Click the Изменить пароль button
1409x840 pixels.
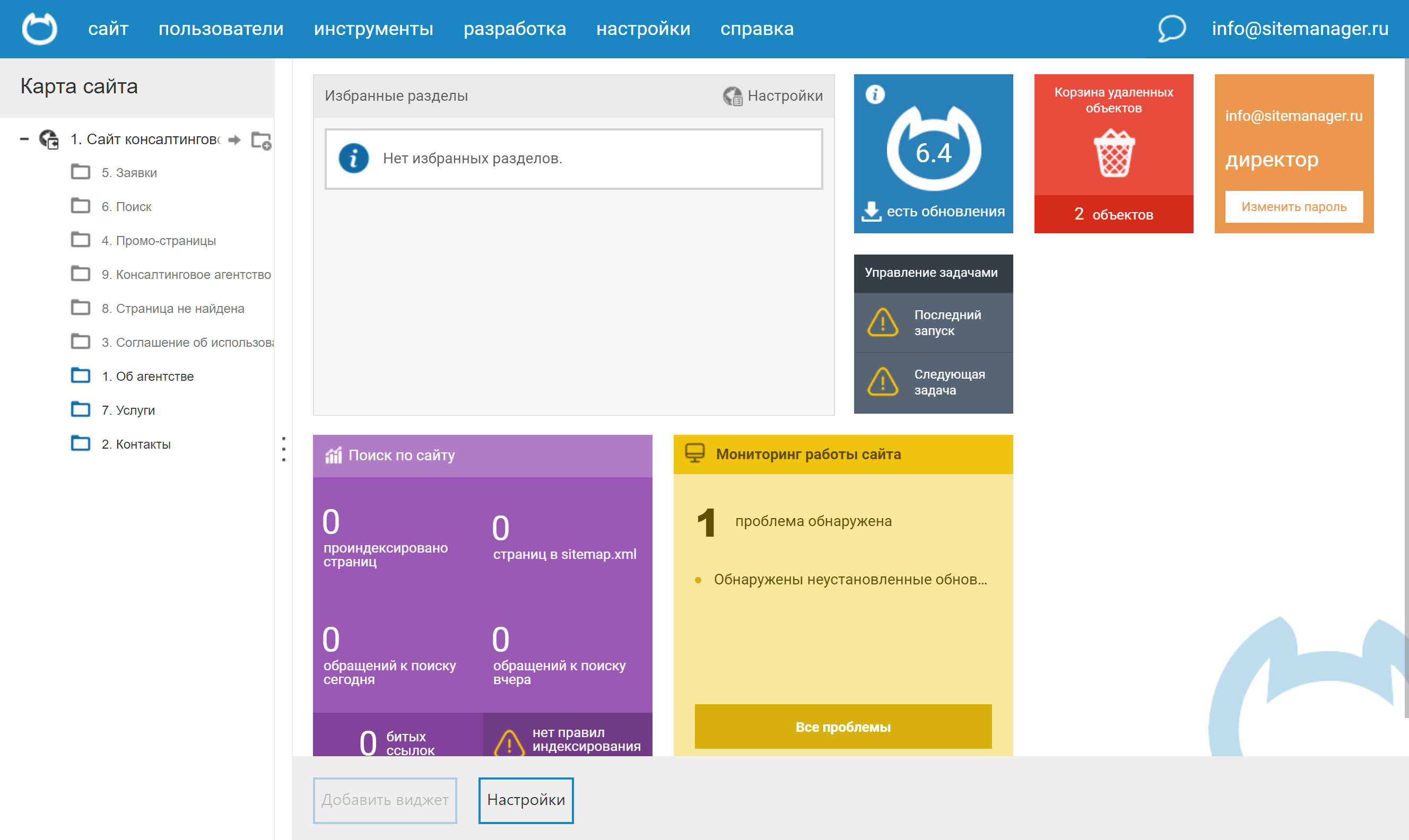click(x=1293, y=207)
